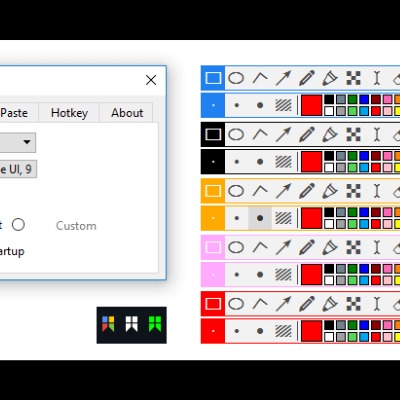Switch to the Hotkey tab

(x=69, y=113)
